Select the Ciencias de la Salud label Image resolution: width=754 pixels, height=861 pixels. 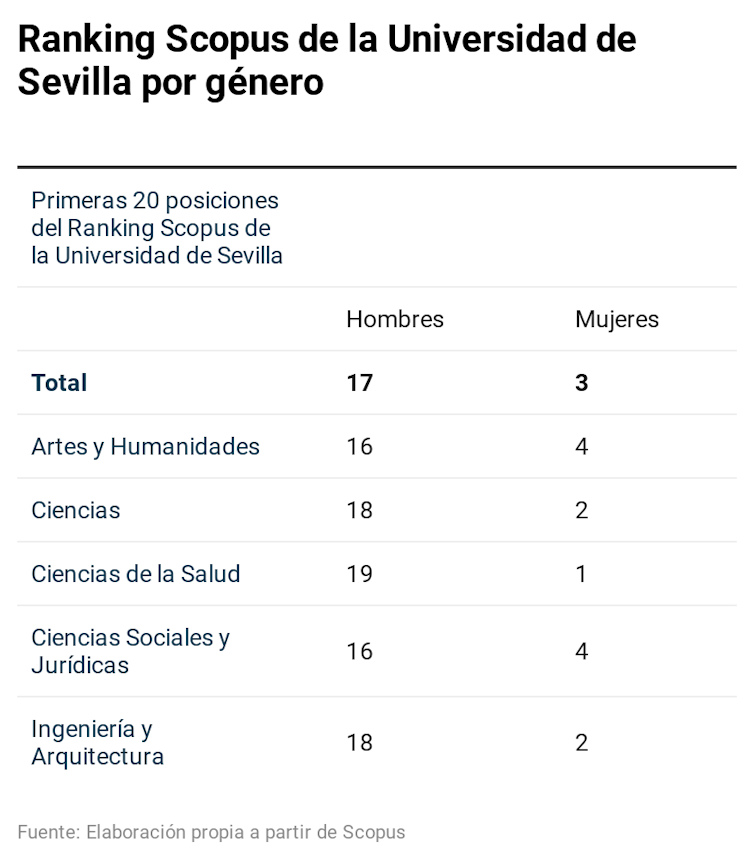coord(135,574)
